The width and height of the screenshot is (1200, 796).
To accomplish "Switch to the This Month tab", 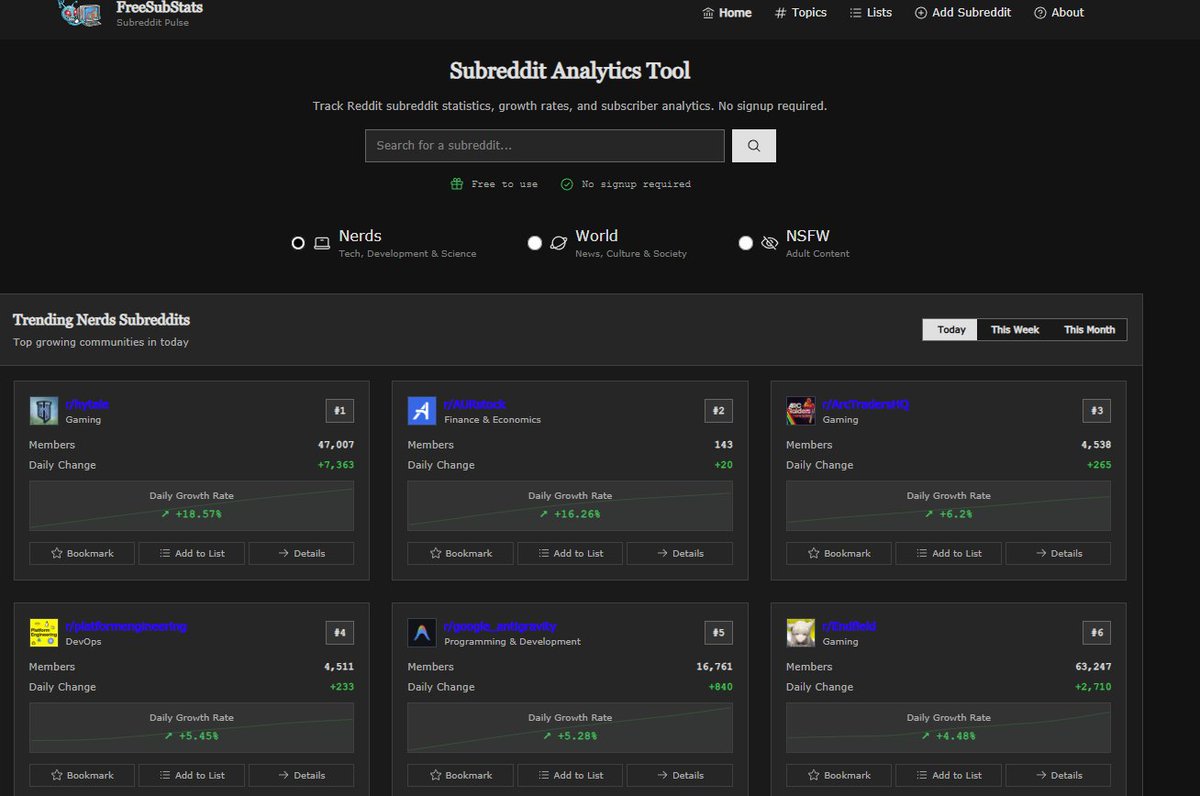I will point(1089,330).
